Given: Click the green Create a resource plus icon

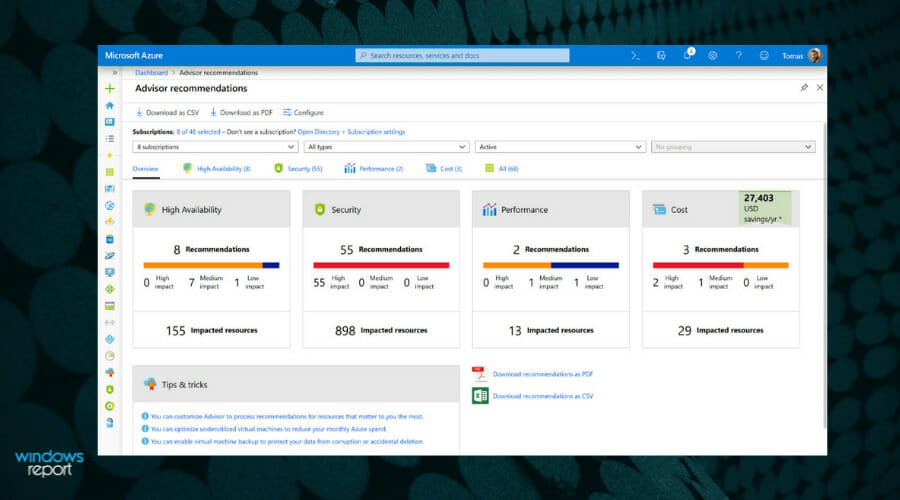Looking at the screenshot, I should [x=110, y=88].
